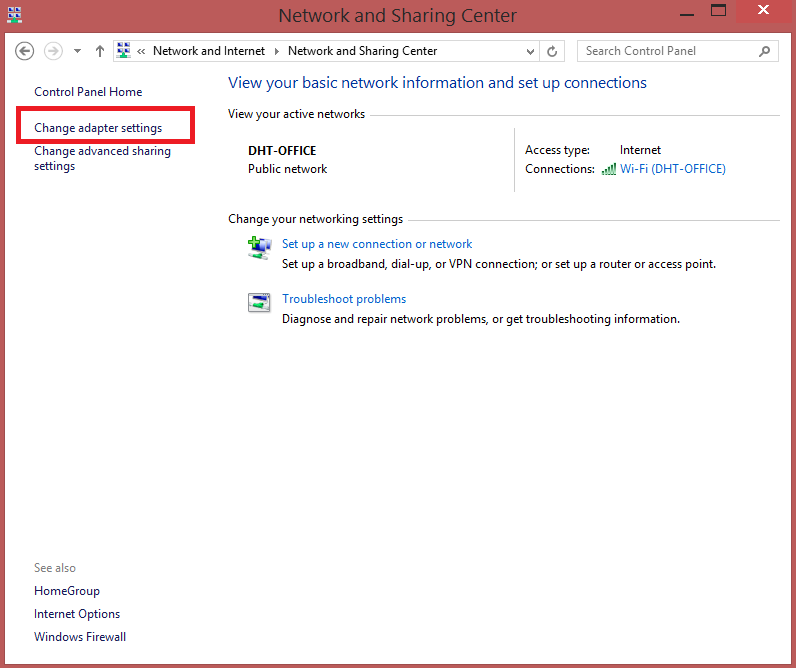796x668 pixels.
Task: Click the Set up new connection icon
Action: (x=259, y=248)
